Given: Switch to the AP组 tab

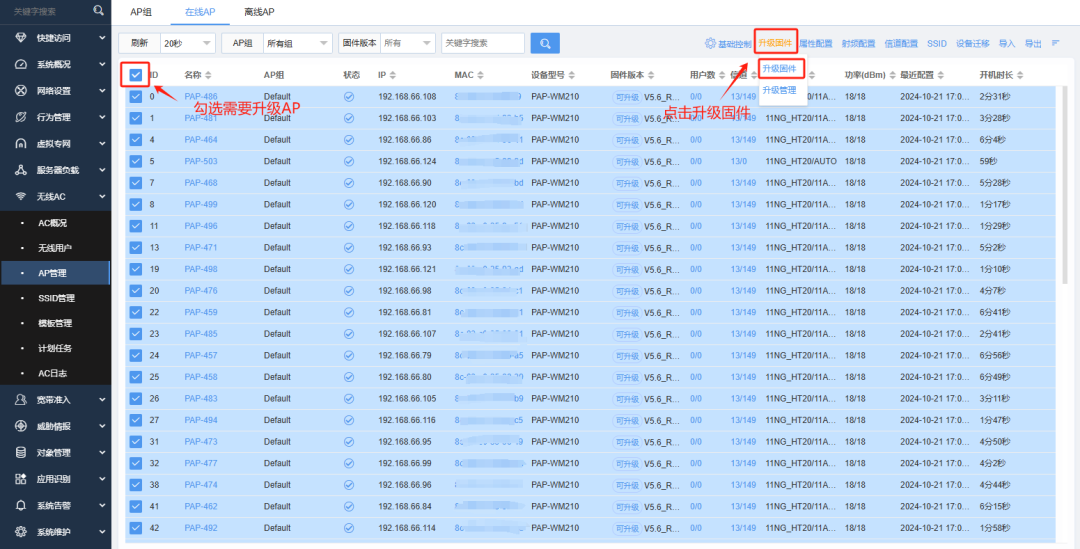Looking at the screenshot, I should 141,12.
